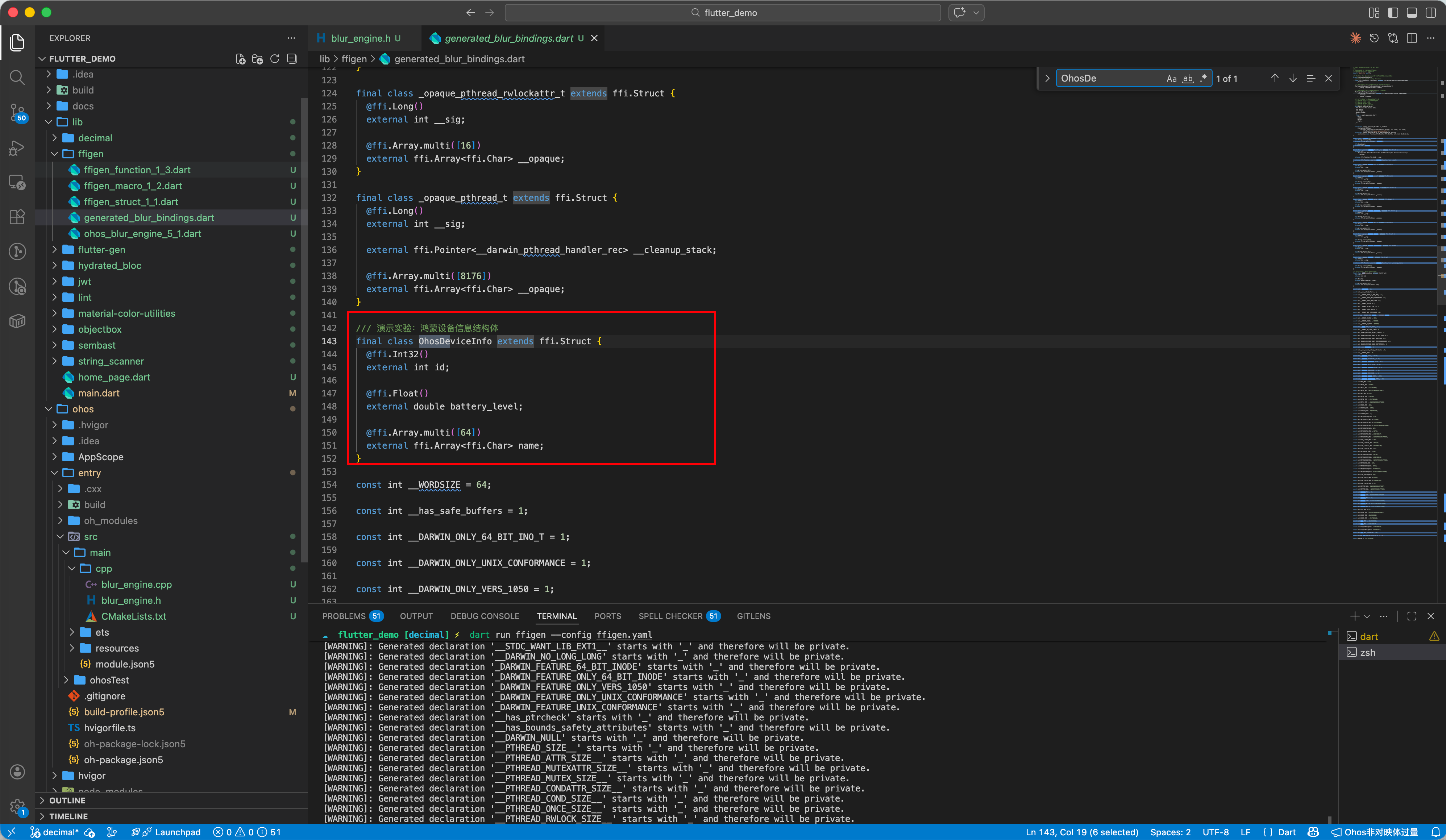1446x840 pixels.
Task: Expand the OUTLINE section
Action: pyautogui.click(x=67, y=800)
